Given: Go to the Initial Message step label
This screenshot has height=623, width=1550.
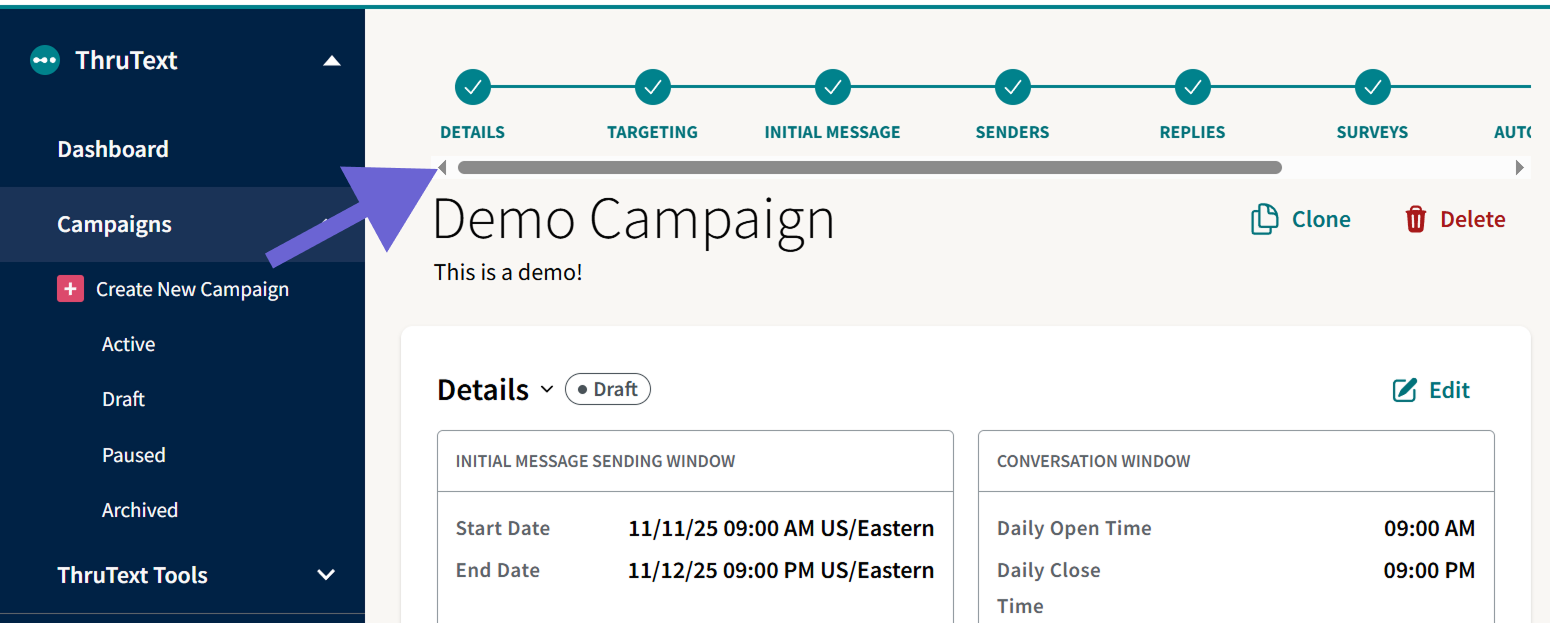Looking at the screenshot, I should coord(832,132).
